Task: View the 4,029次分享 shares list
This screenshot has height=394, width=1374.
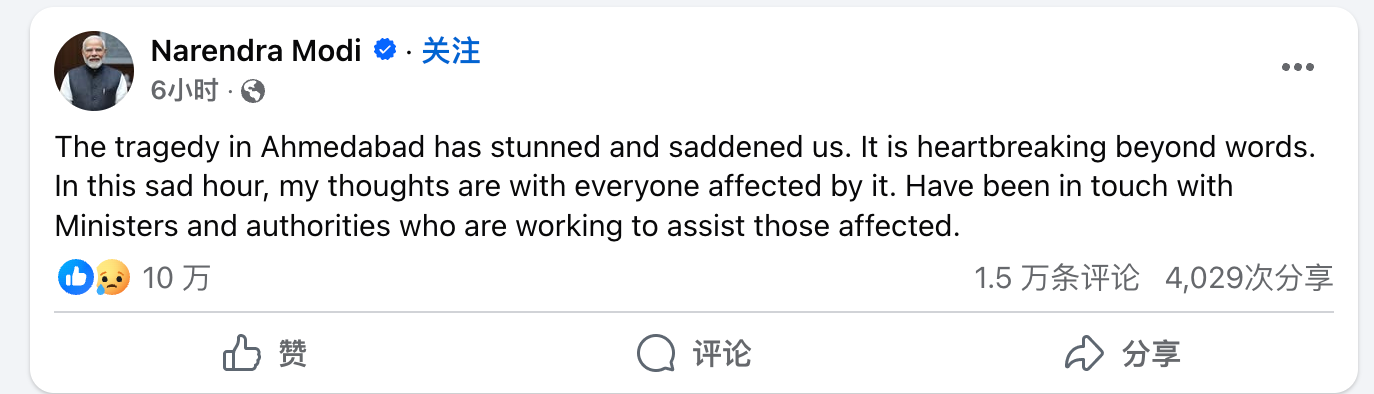Action: tap(1249, 277)
